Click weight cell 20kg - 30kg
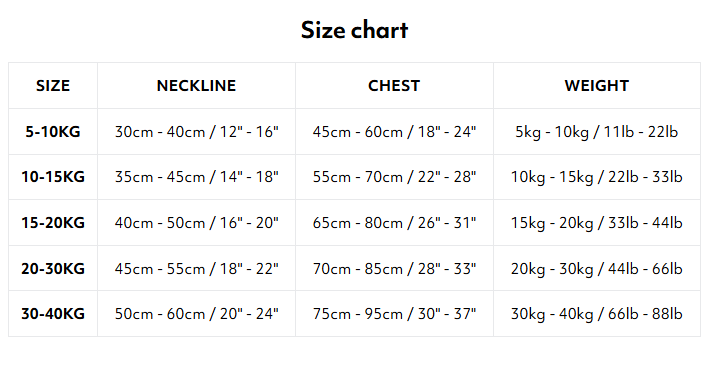707x375 pixels. tap(597, 269)
